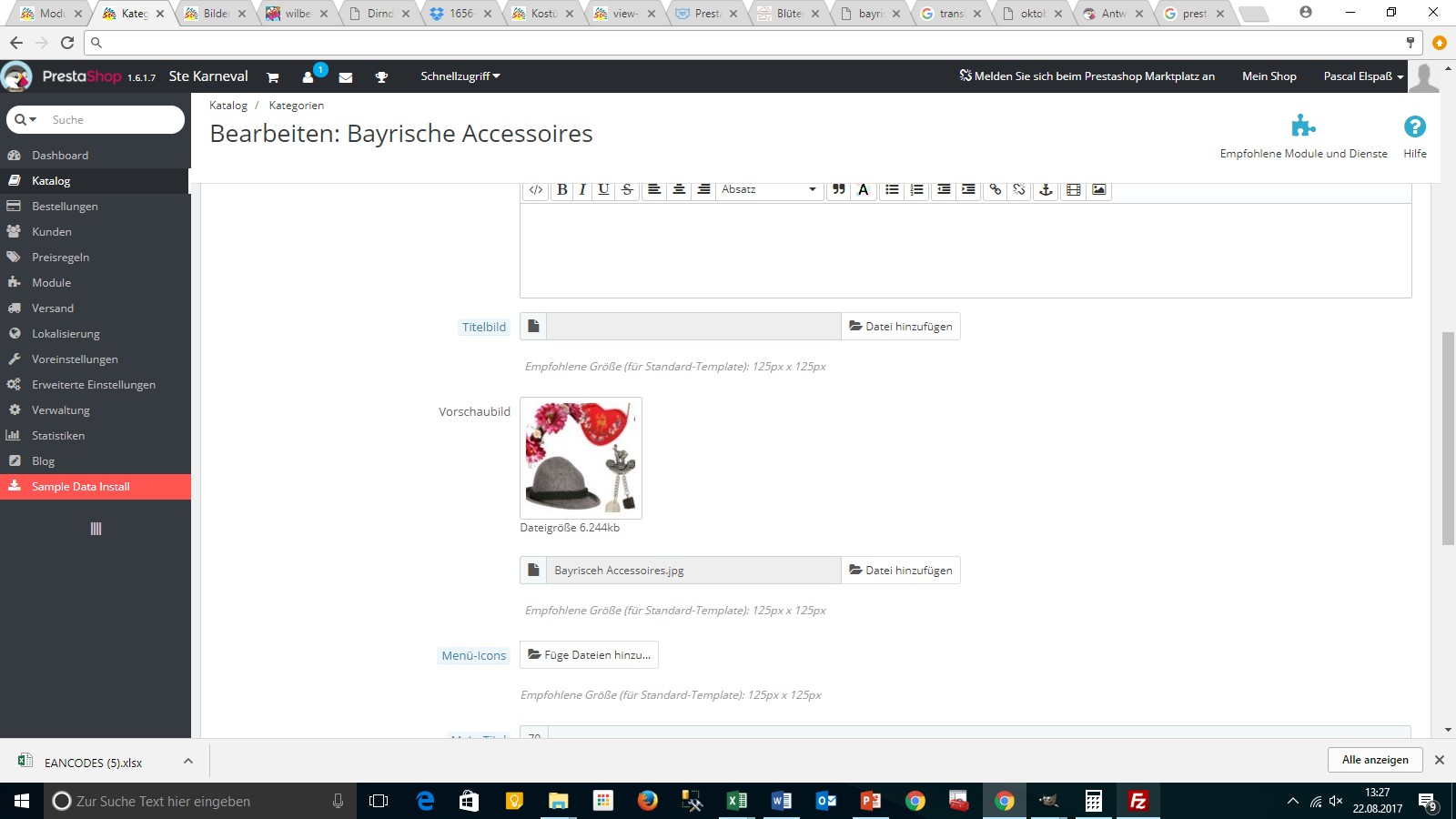Open the trophy achievements icon

tap(381, 77)
